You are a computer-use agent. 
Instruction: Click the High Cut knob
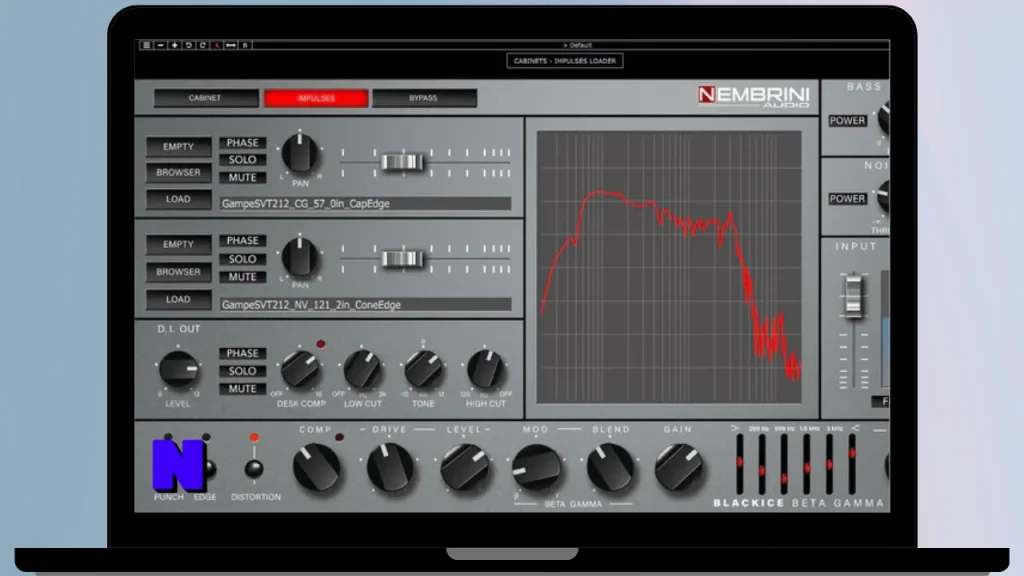point(485,370)
